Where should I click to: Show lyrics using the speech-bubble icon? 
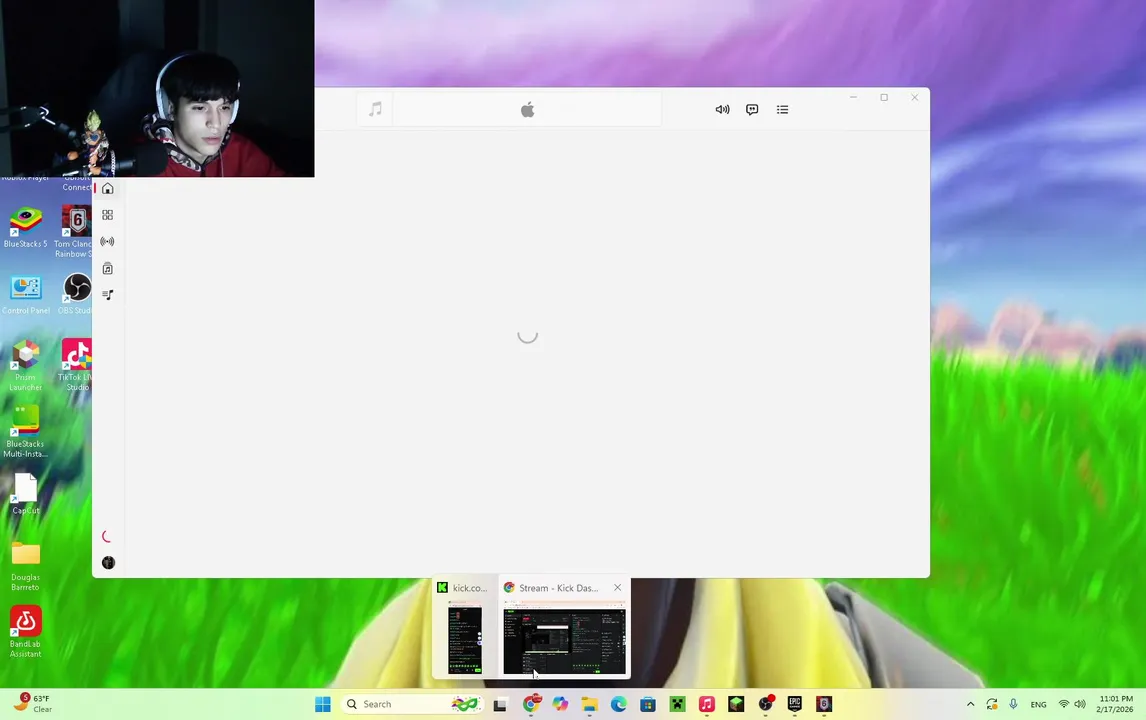click(752, 110)
